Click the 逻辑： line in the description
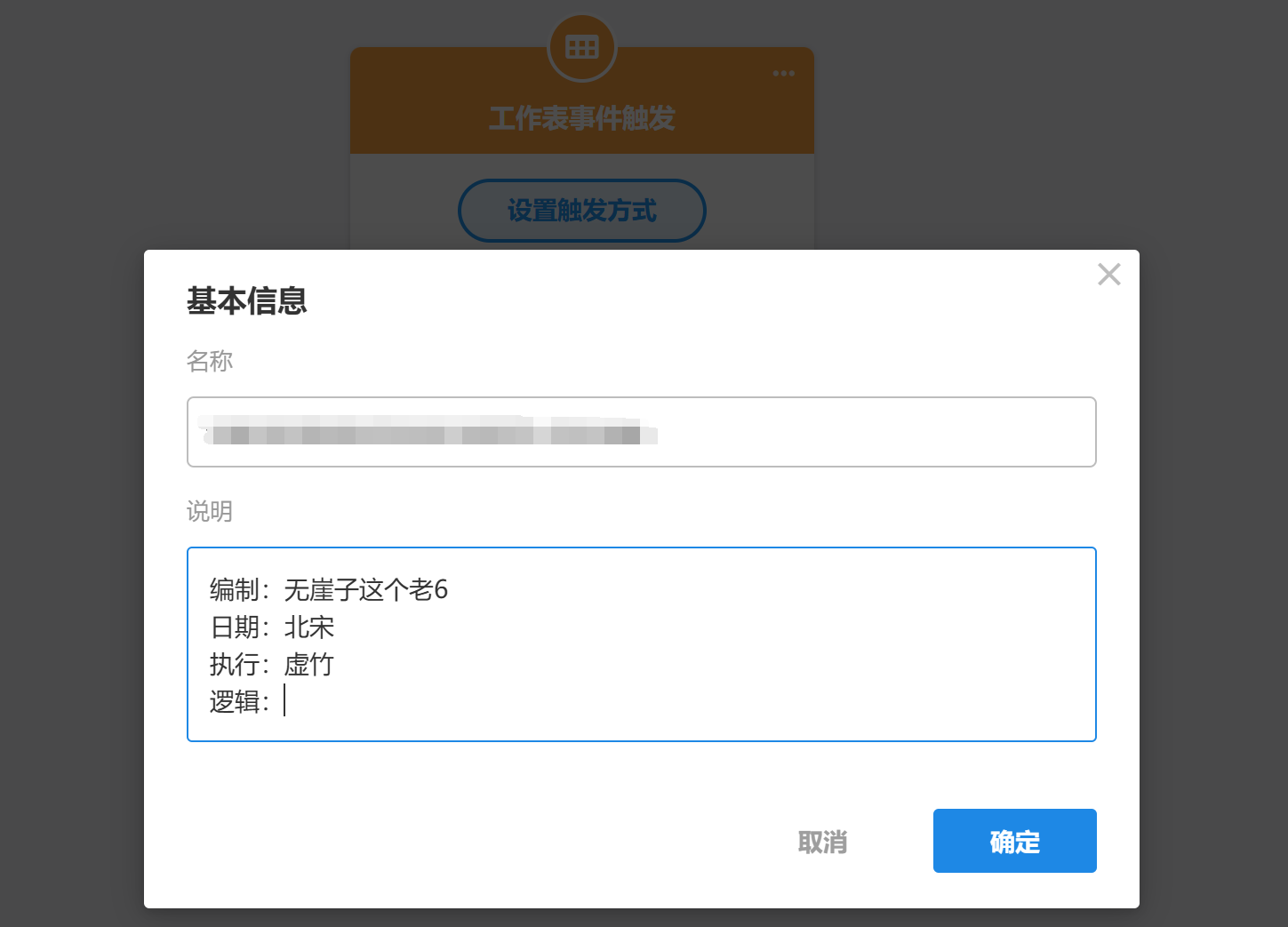The height and width of the screenshot is (927, 1288). [x=236, y=702]
